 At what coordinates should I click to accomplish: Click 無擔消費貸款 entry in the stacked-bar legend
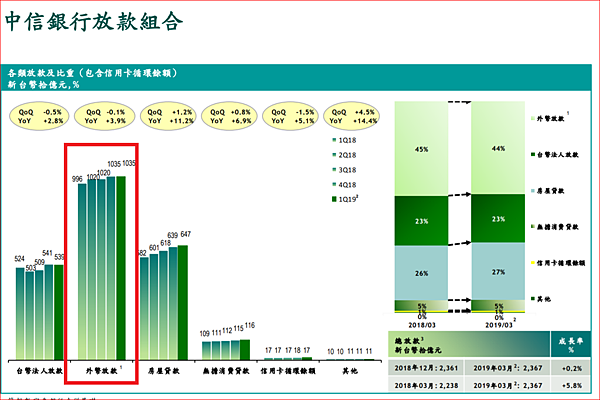pyautogui.click(x=554, y=227)
